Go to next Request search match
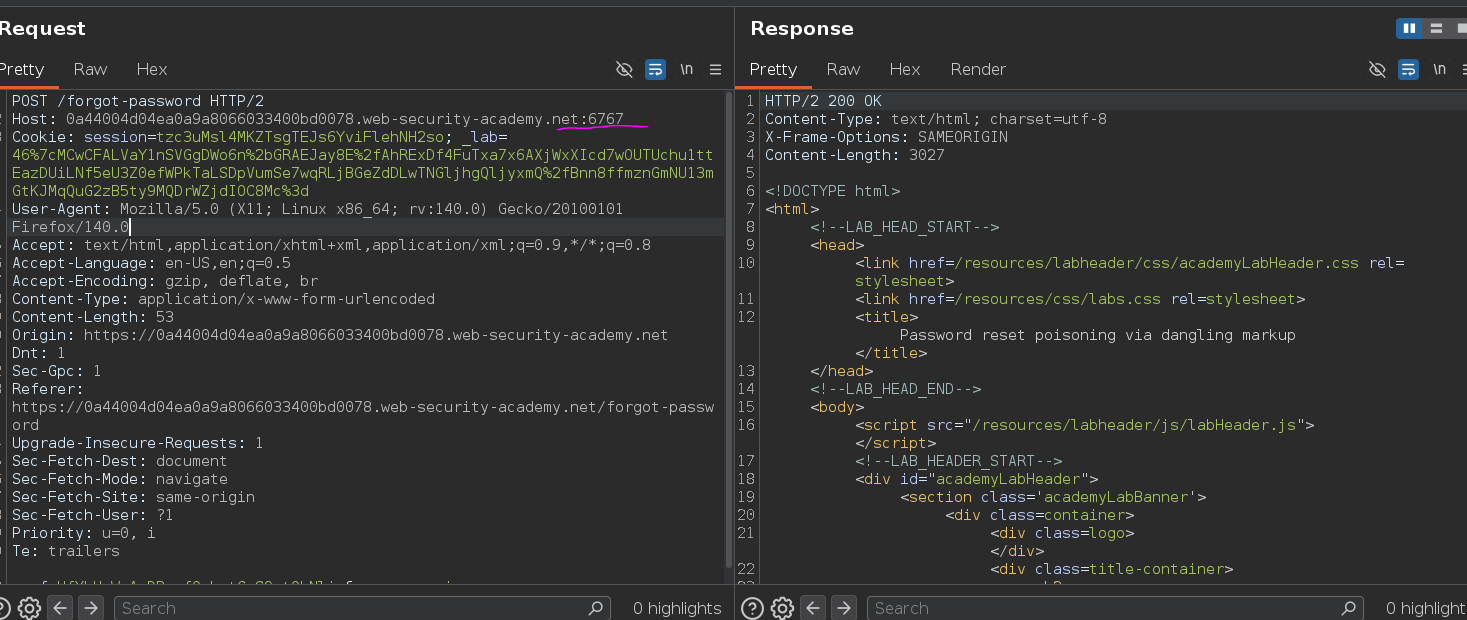Viewport: 1467px width, 620px height. (x=90, y=608)
